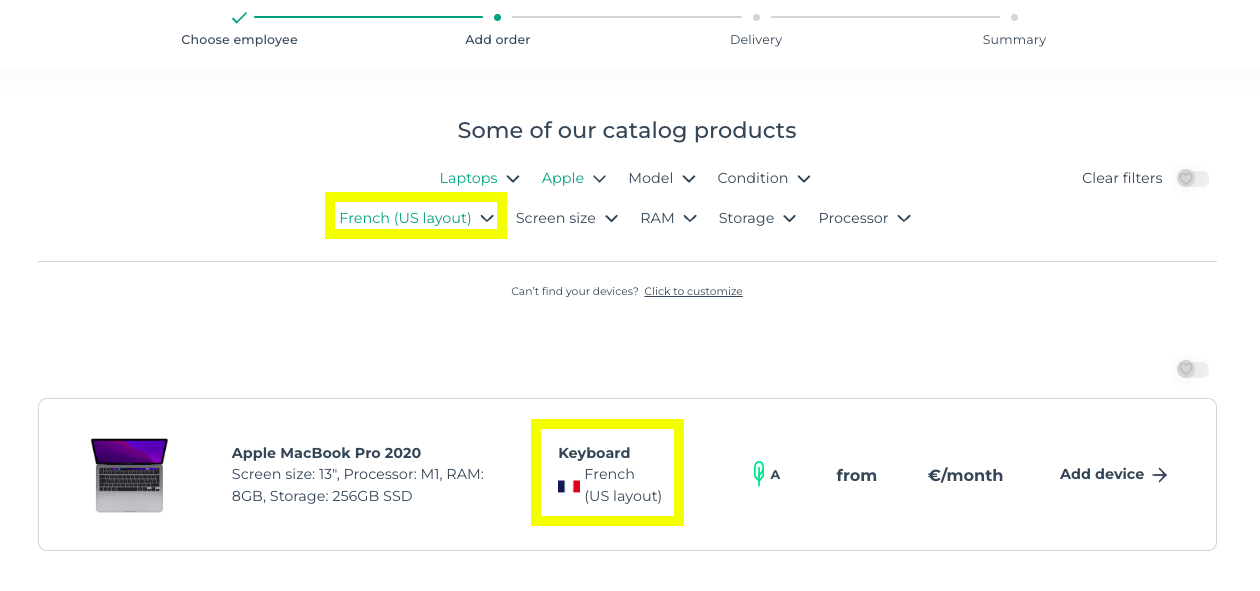This screenshot has width=1260, height=591.
Task: Open the French (US layout) keyboard dropdown
Action: [416, 218]
